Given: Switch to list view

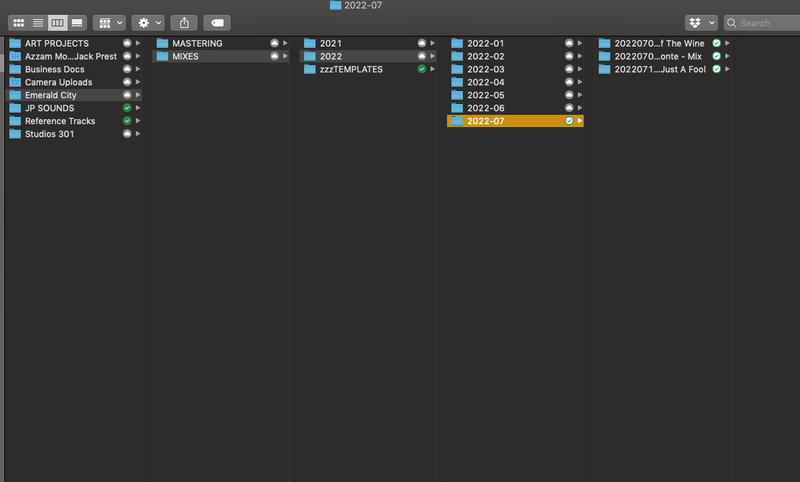Looking at the screenshot, I should (x=38, y=23).
